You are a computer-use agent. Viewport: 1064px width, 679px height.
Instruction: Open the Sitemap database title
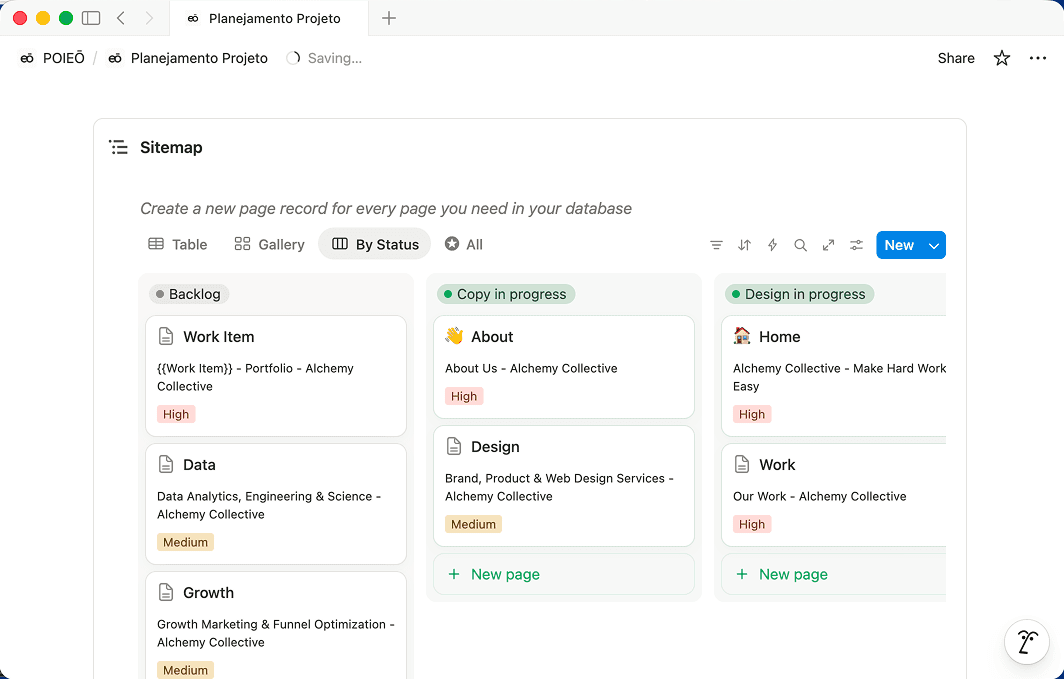[x=171, y=147]
